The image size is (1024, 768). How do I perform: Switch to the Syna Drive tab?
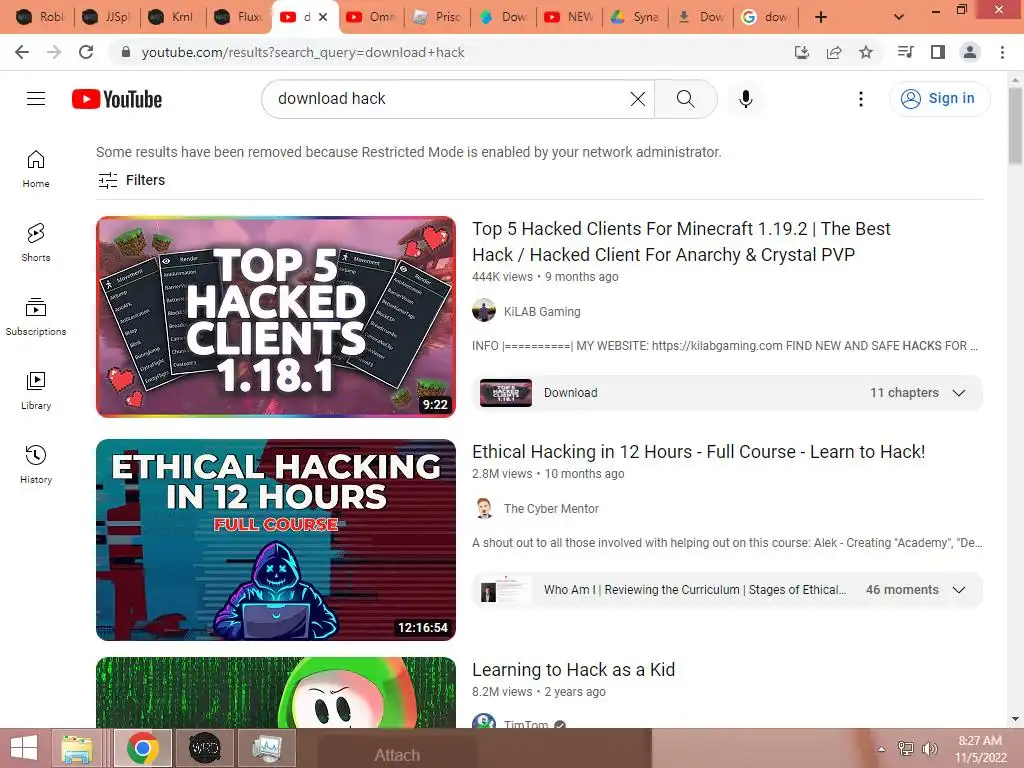pos(634,17)
